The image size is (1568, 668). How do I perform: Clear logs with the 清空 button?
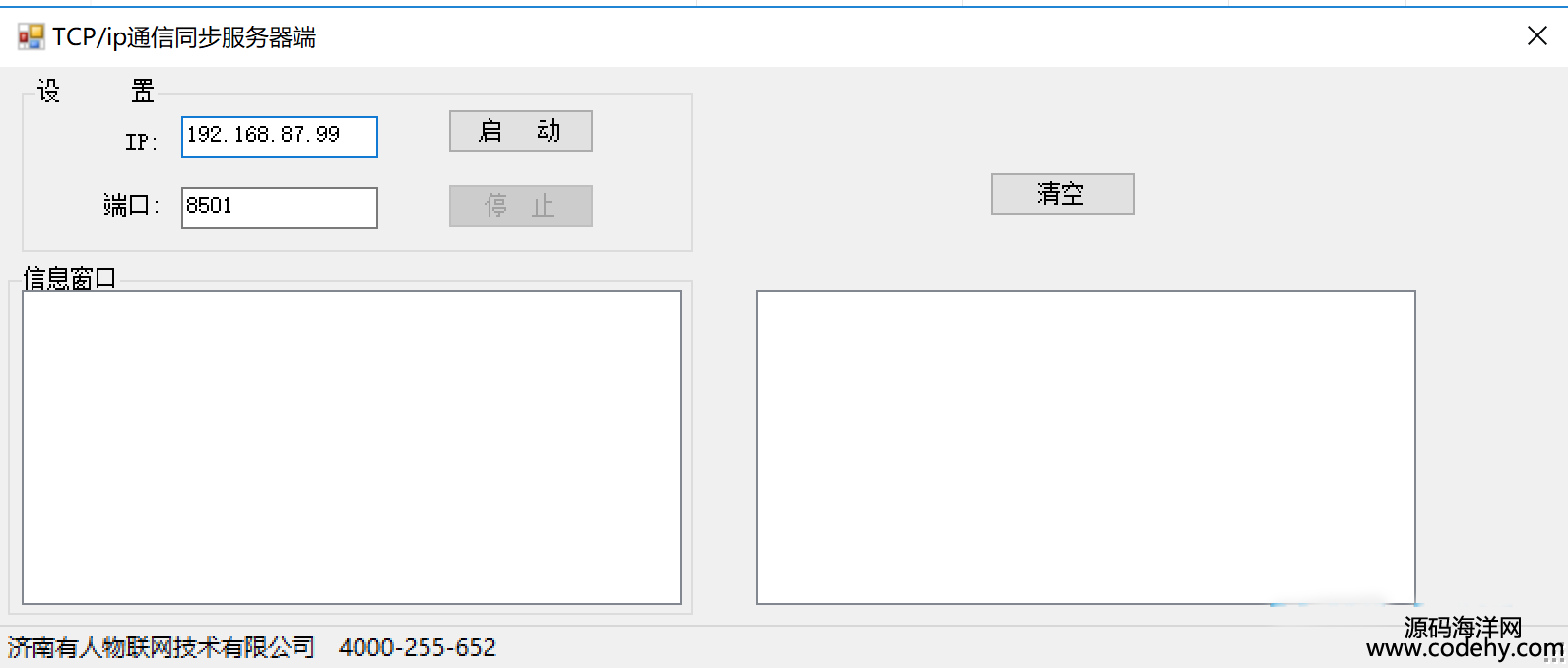1062,194
